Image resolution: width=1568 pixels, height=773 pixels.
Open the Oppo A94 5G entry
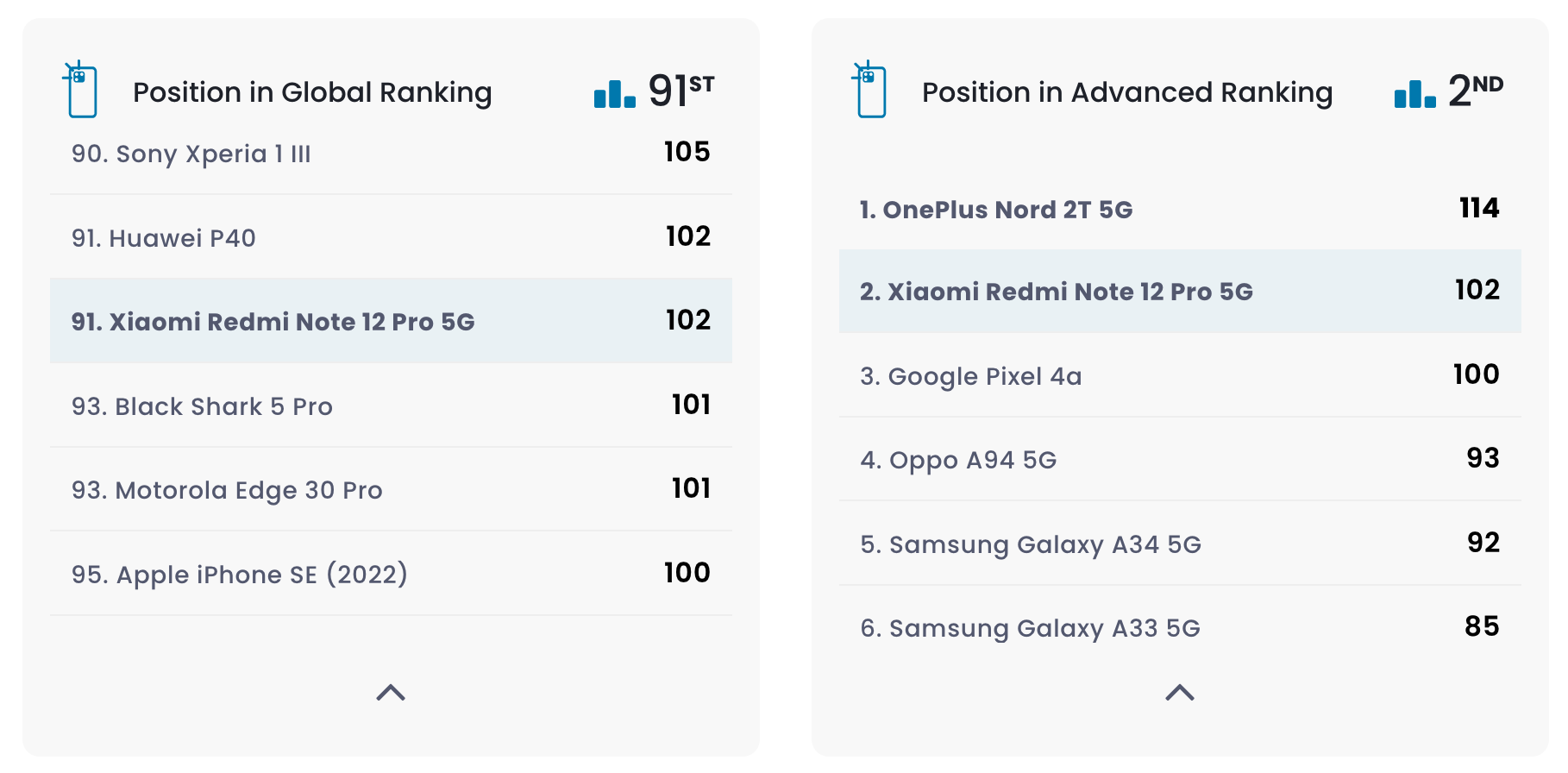point(958,460)
